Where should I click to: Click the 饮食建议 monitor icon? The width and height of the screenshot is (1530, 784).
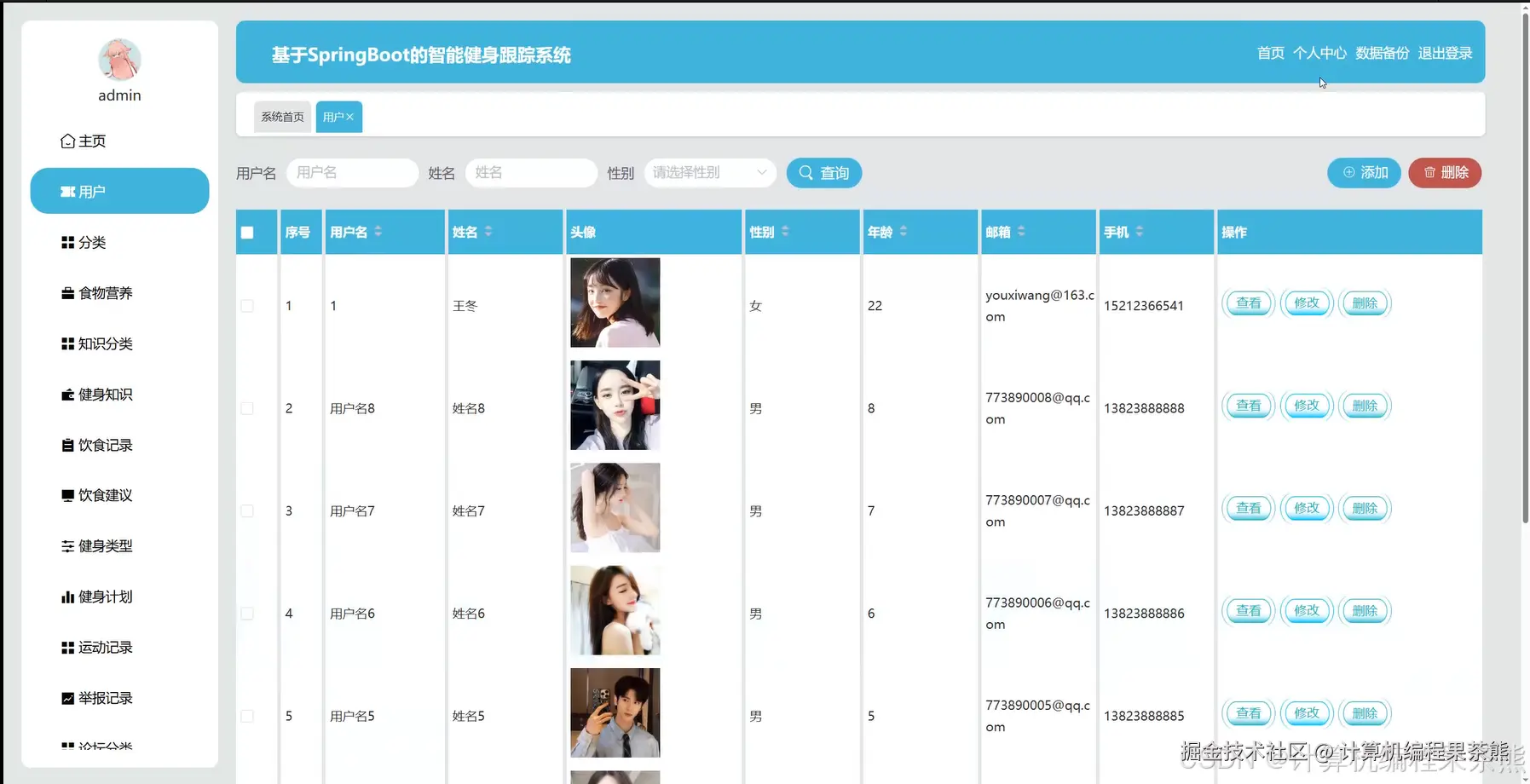(68, 495)
